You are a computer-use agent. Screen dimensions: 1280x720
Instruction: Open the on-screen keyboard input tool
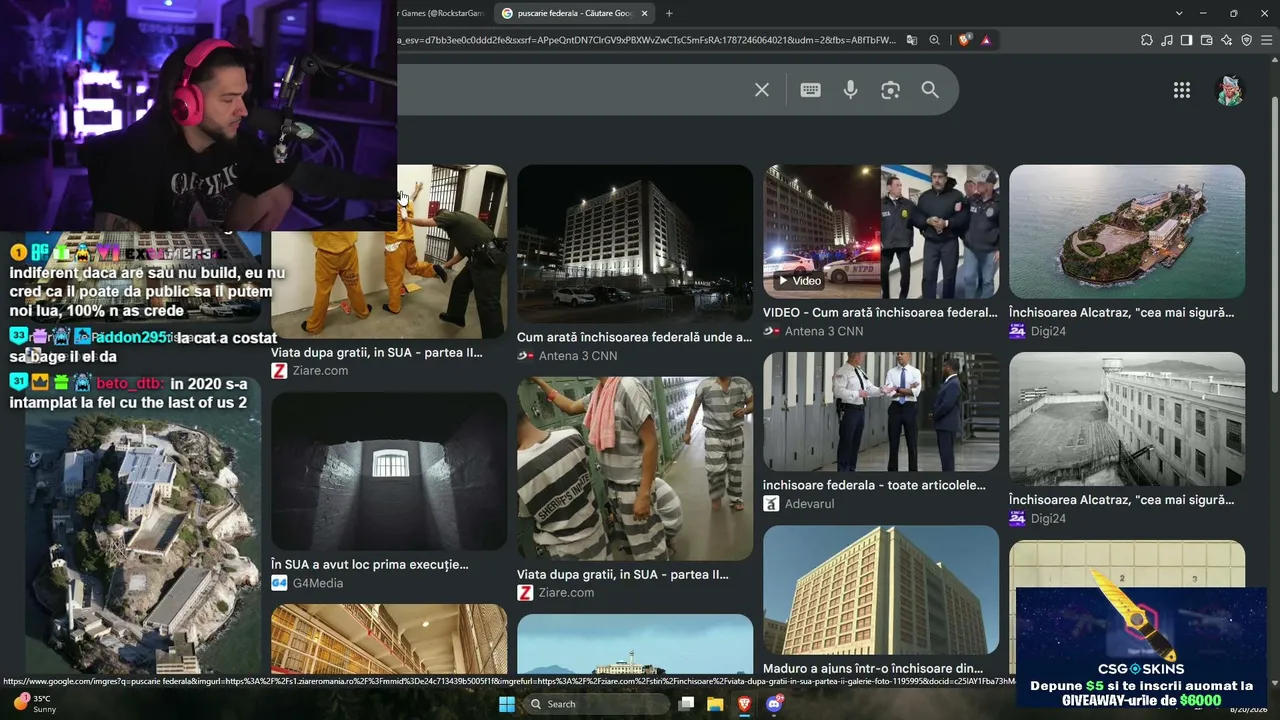(810, 90)
